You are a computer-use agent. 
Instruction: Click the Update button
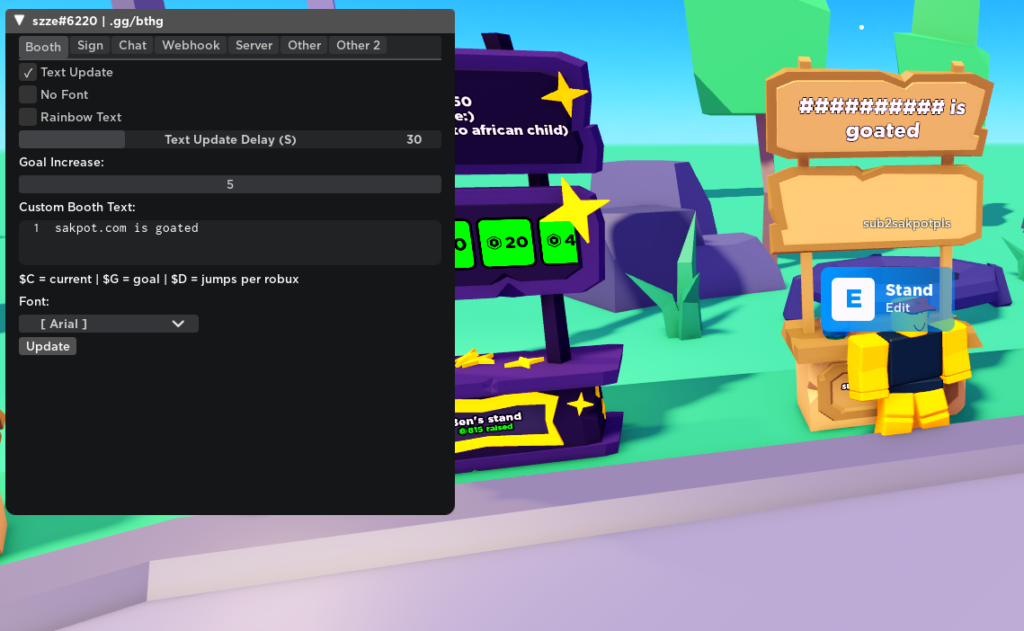[x=48, y=346]
